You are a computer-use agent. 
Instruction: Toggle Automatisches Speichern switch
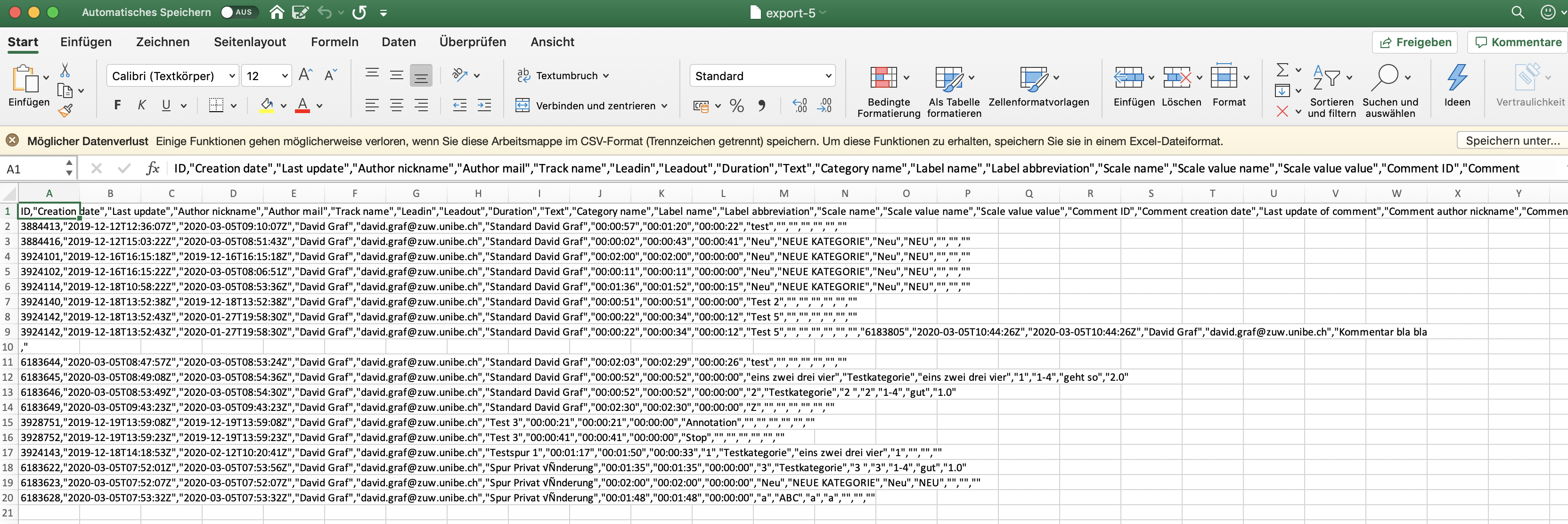click(x=238, y=12)
